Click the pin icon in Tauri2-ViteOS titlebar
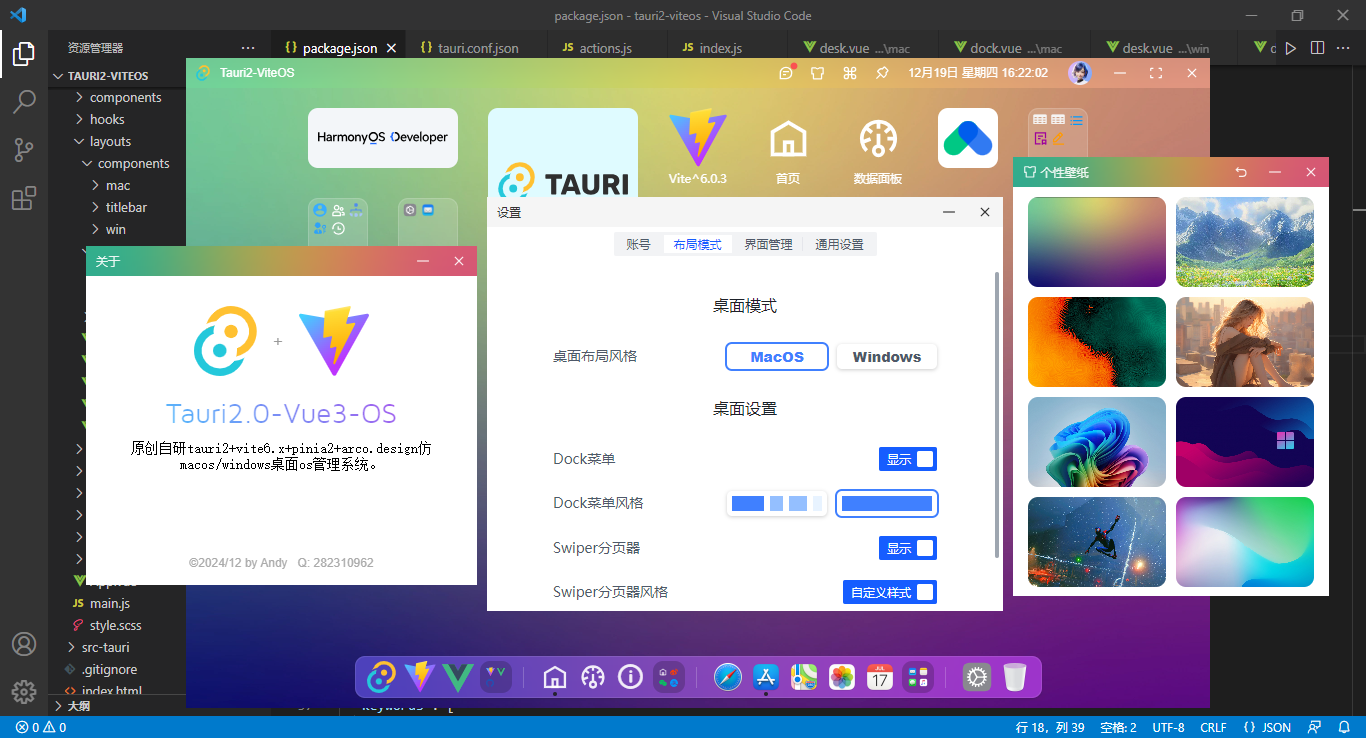 point(882,73)
